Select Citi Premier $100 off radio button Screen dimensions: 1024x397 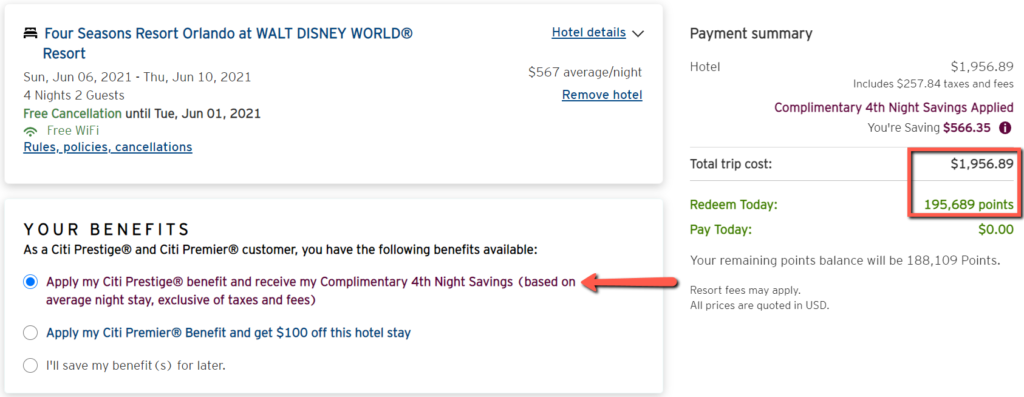coord(30,333)
